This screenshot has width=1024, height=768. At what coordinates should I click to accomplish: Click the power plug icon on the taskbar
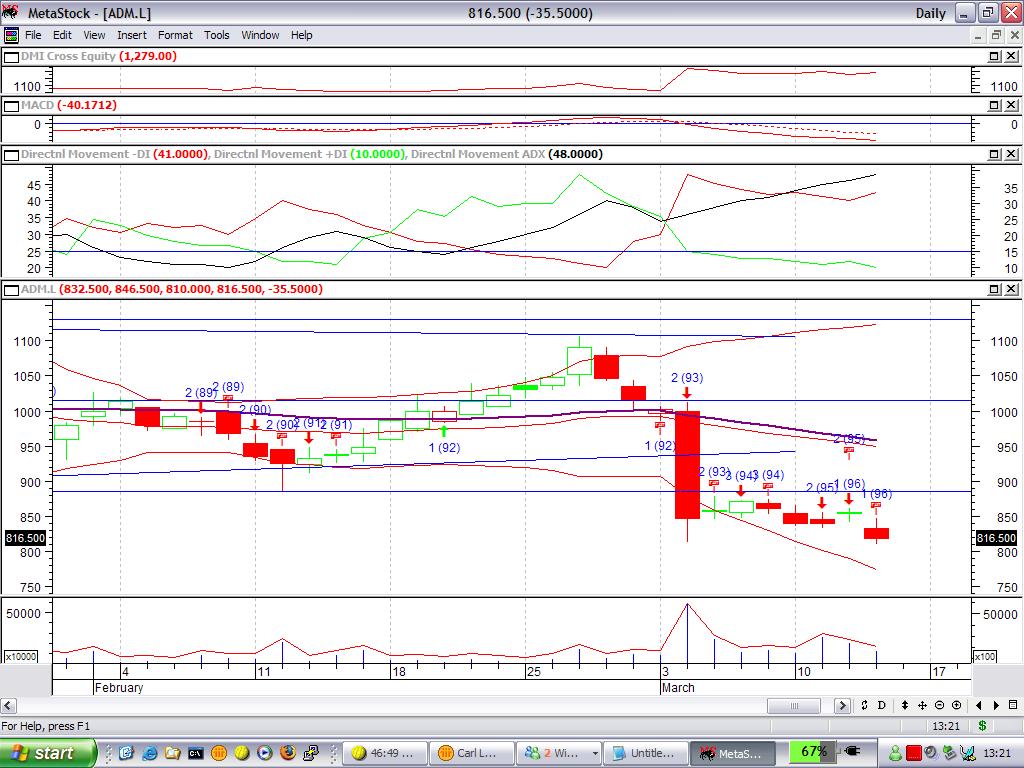(x=852, y=752)
